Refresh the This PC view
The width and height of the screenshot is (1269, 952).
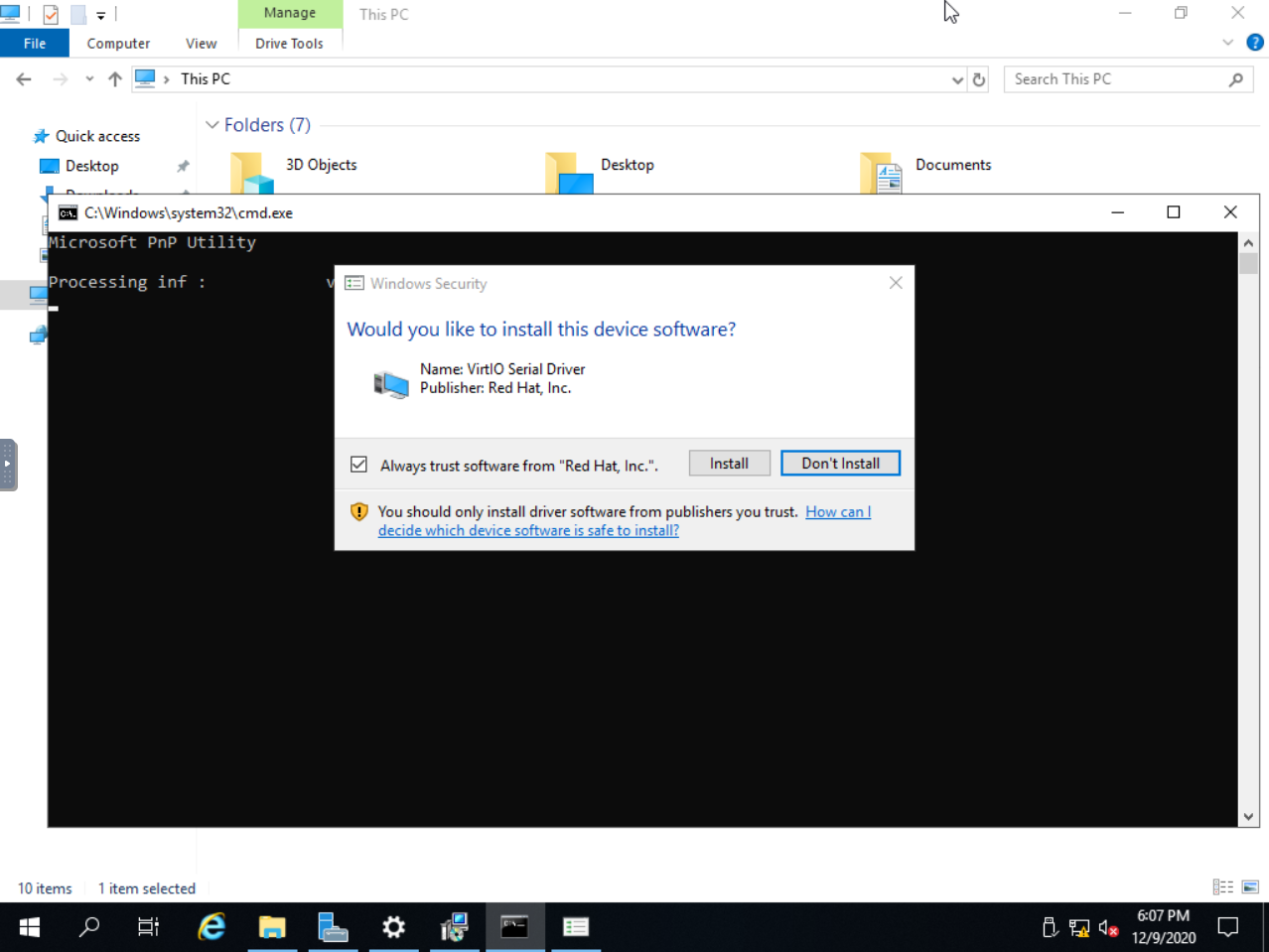(979, 79)
